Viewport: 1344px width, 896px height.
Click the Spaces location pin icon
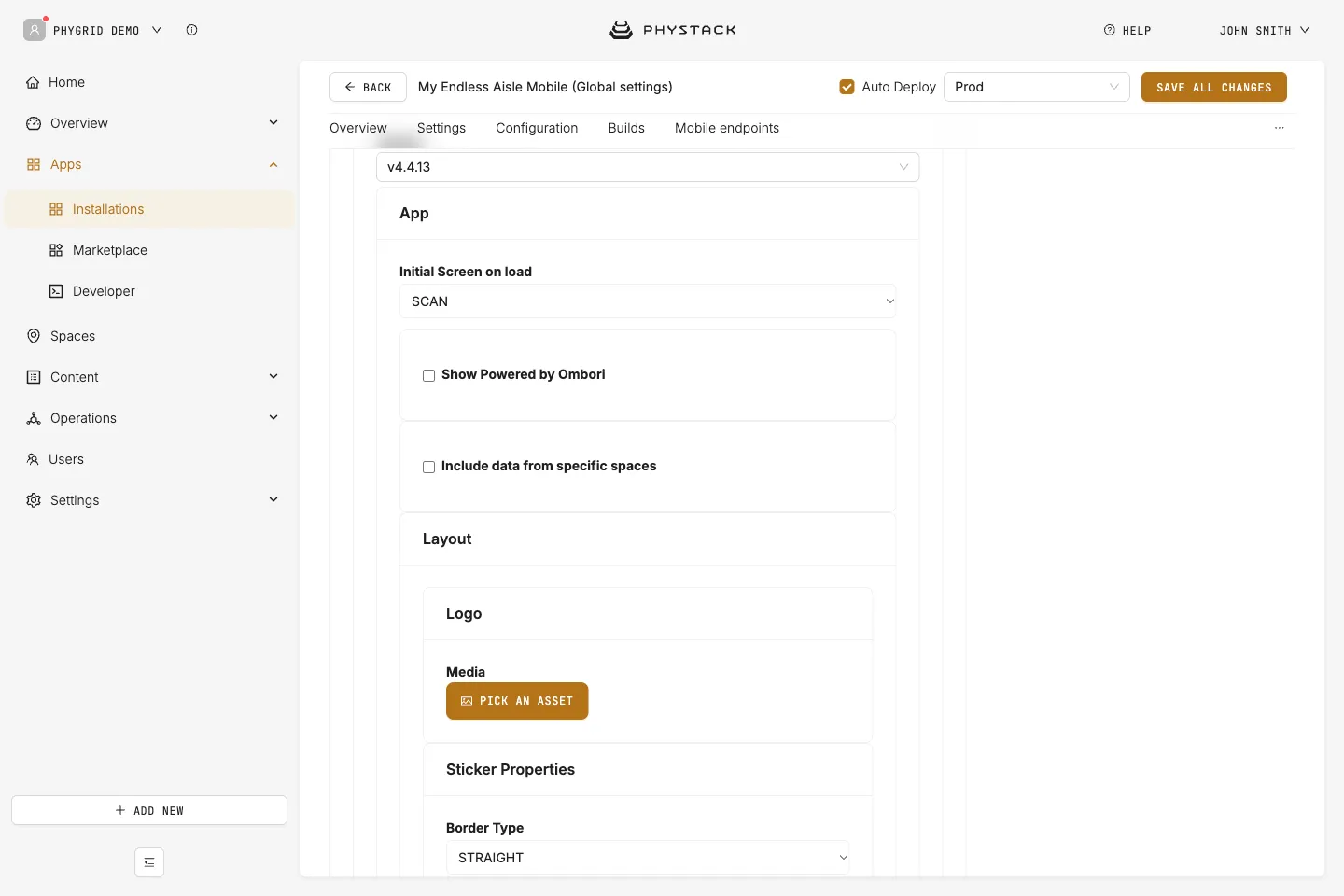34,336
